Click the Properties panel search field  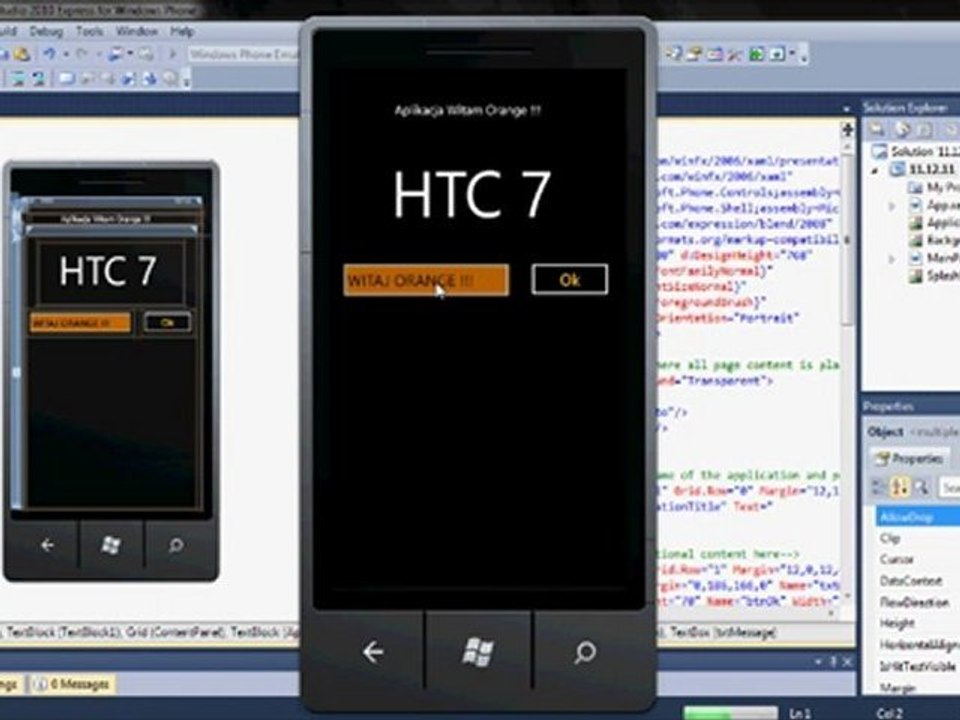click(x=949, y=488)
